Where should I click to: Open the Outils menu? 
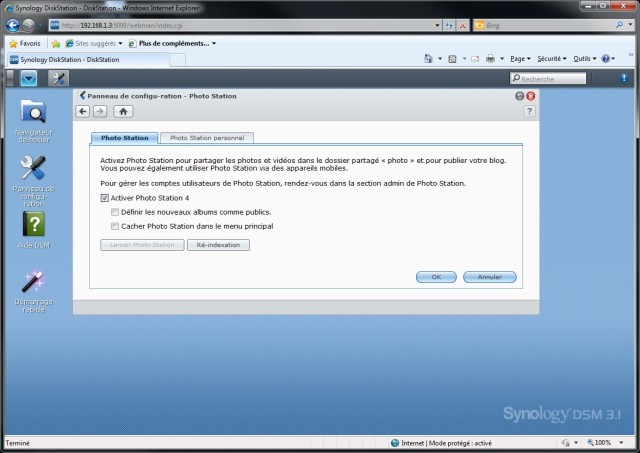coord(584,59)
